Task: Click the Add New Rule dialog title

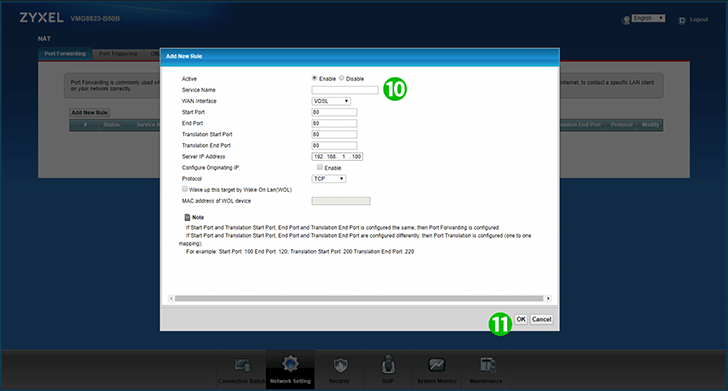Action: coord(184,56)
